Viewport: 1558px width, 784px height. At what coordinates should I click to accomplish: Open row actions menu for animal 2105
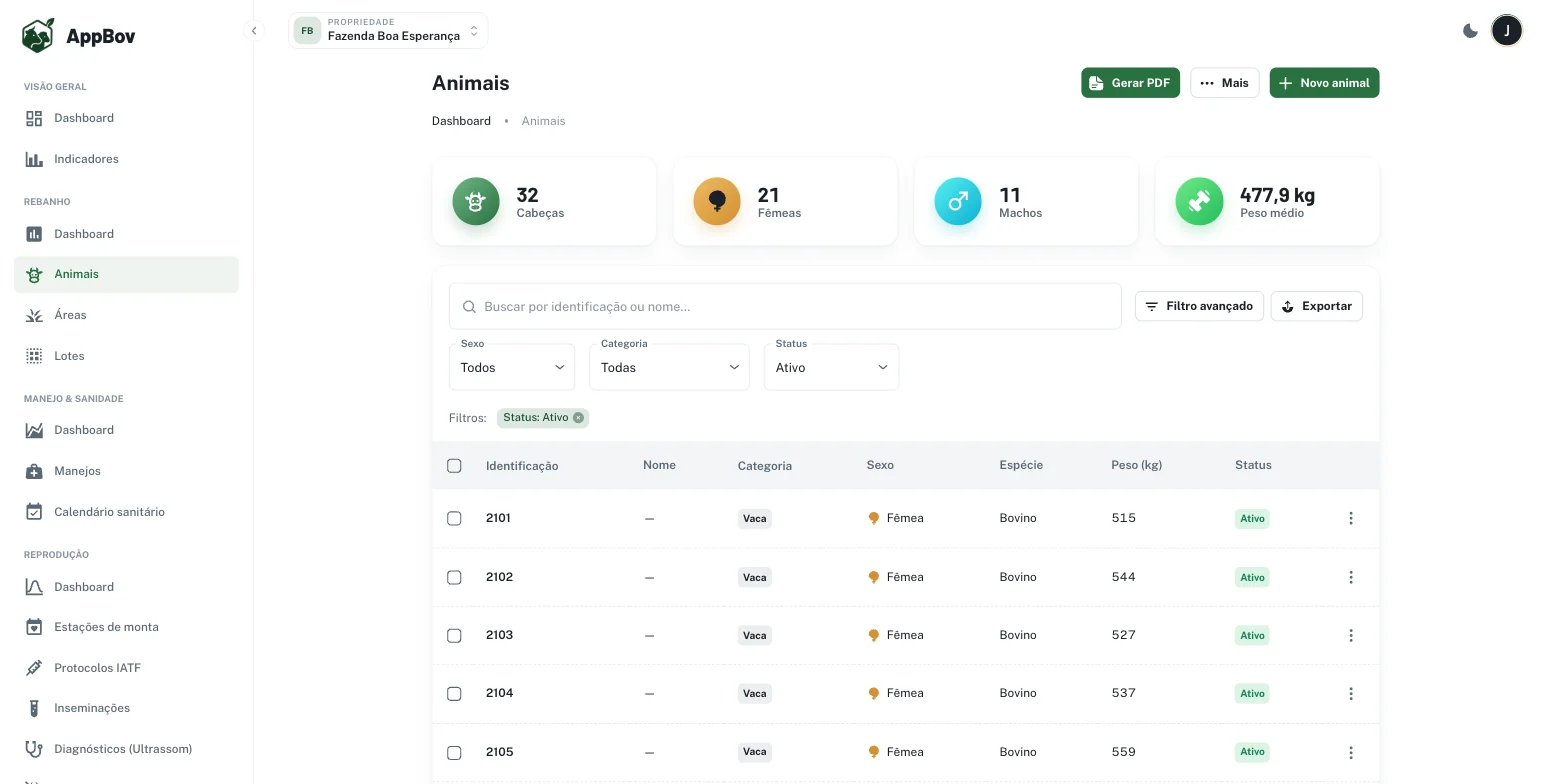pos(1351,752)
